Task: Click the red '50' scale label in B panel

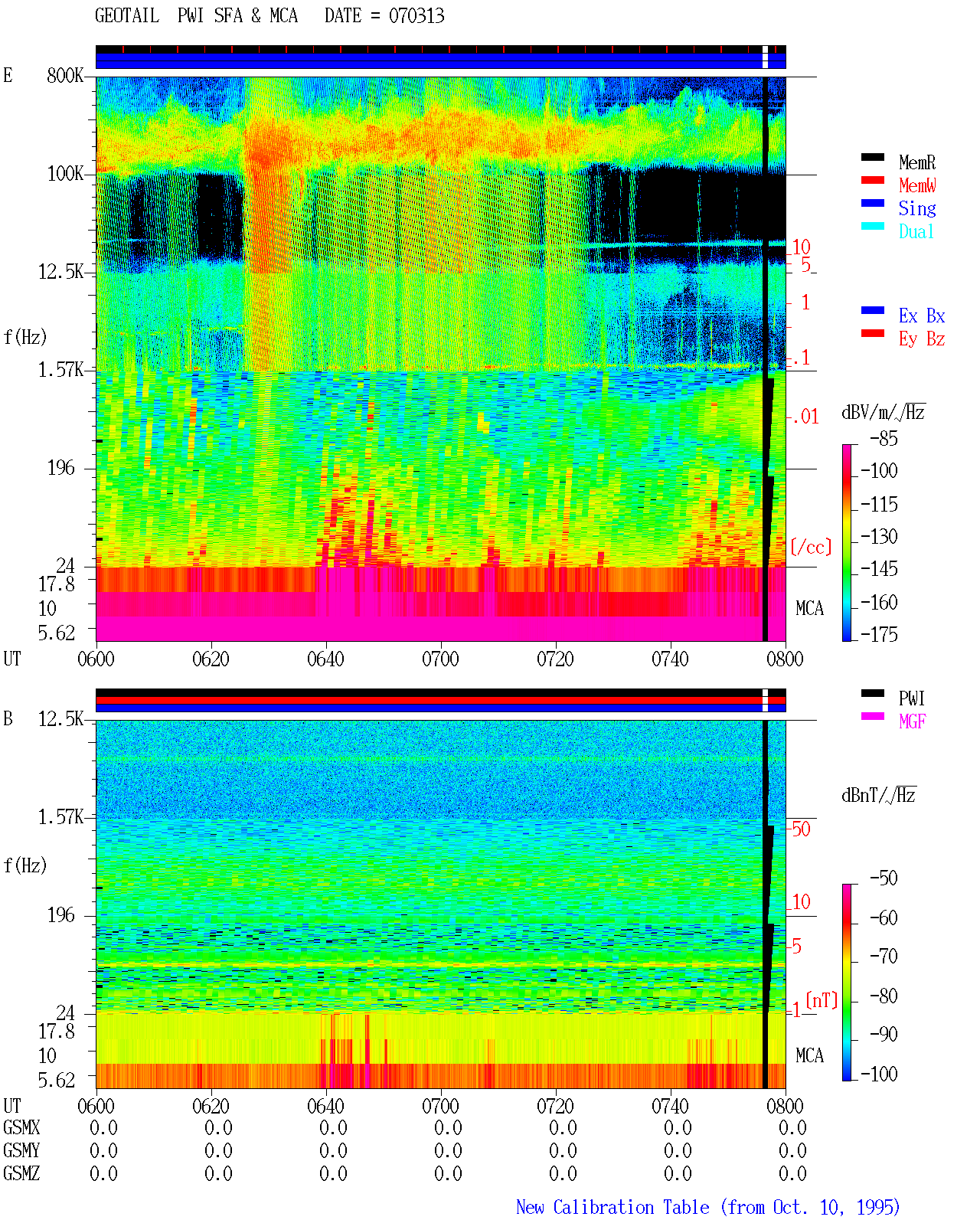Action: (x=801, y=829)
